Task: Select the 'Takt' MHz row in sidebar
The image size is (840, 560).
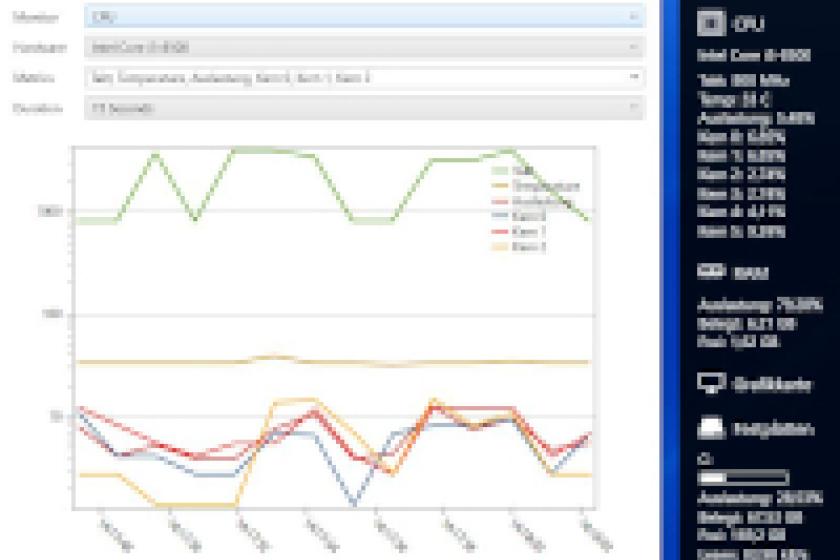Action: [x=743, y=80]
